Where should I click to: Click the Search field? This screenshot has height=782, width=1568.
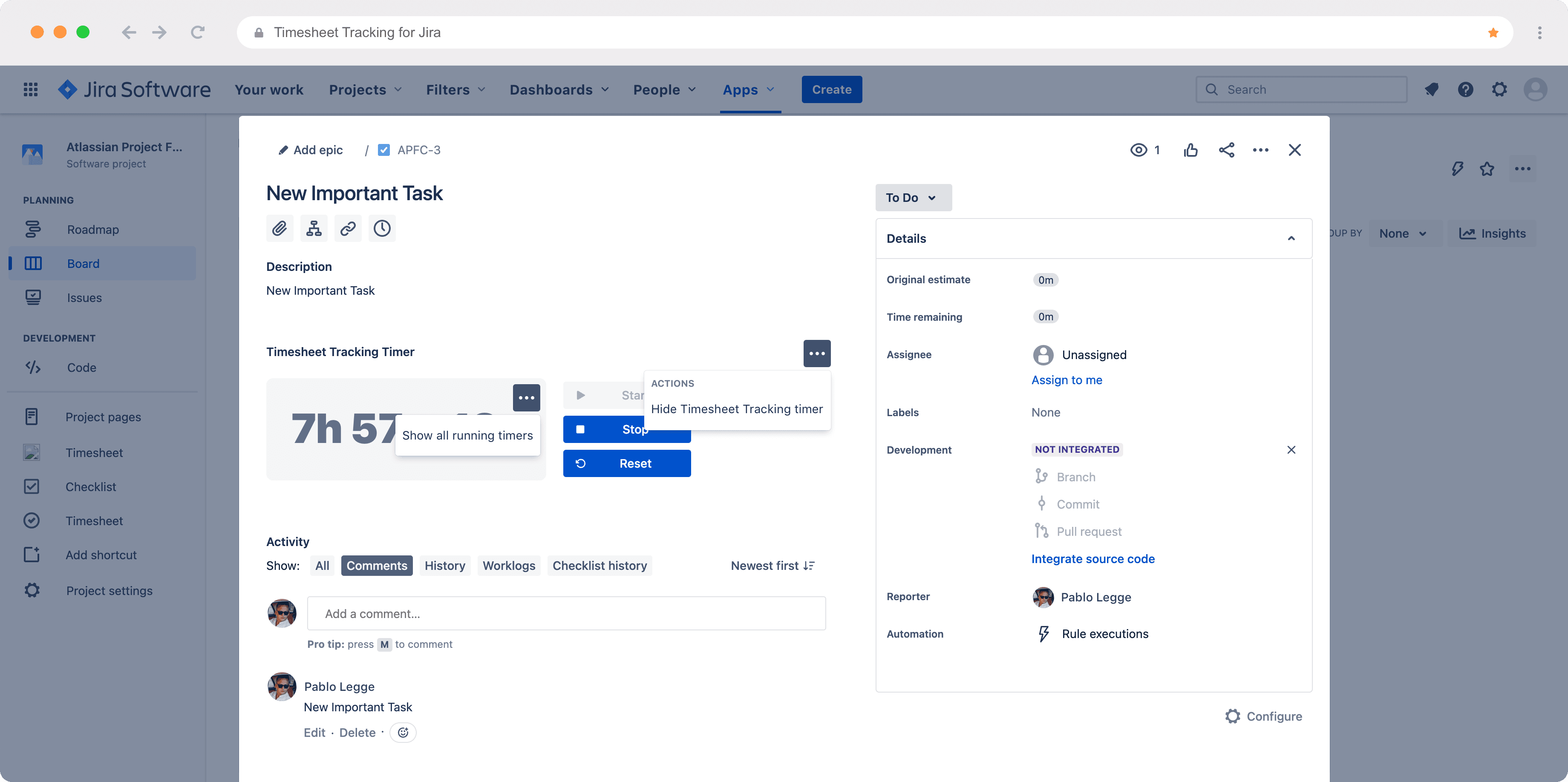tap(1301, 89)
